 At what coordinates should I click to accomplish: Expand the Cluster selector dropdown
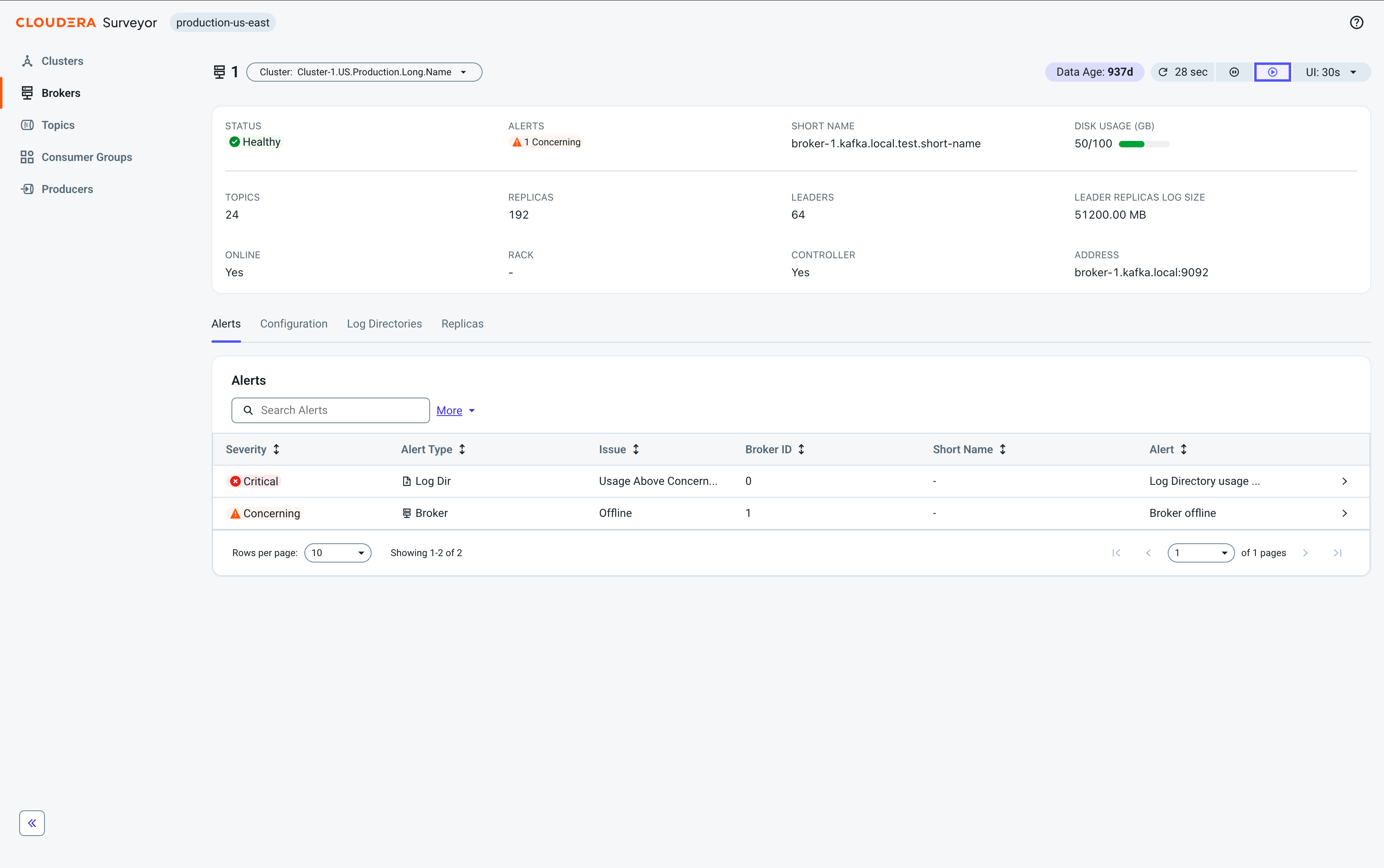(x=364, y=72)
